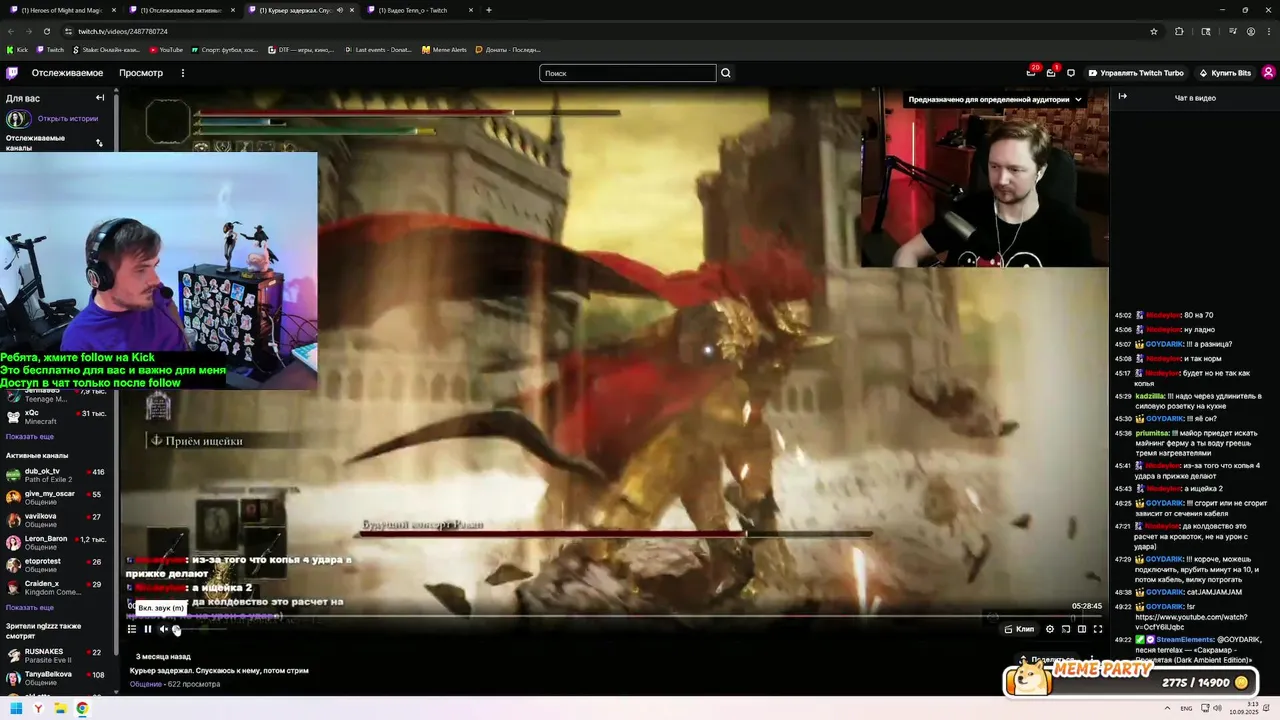1280x720 pixels.
Task: Open Google Chrome from the taskbar
Action: (82, 708)
